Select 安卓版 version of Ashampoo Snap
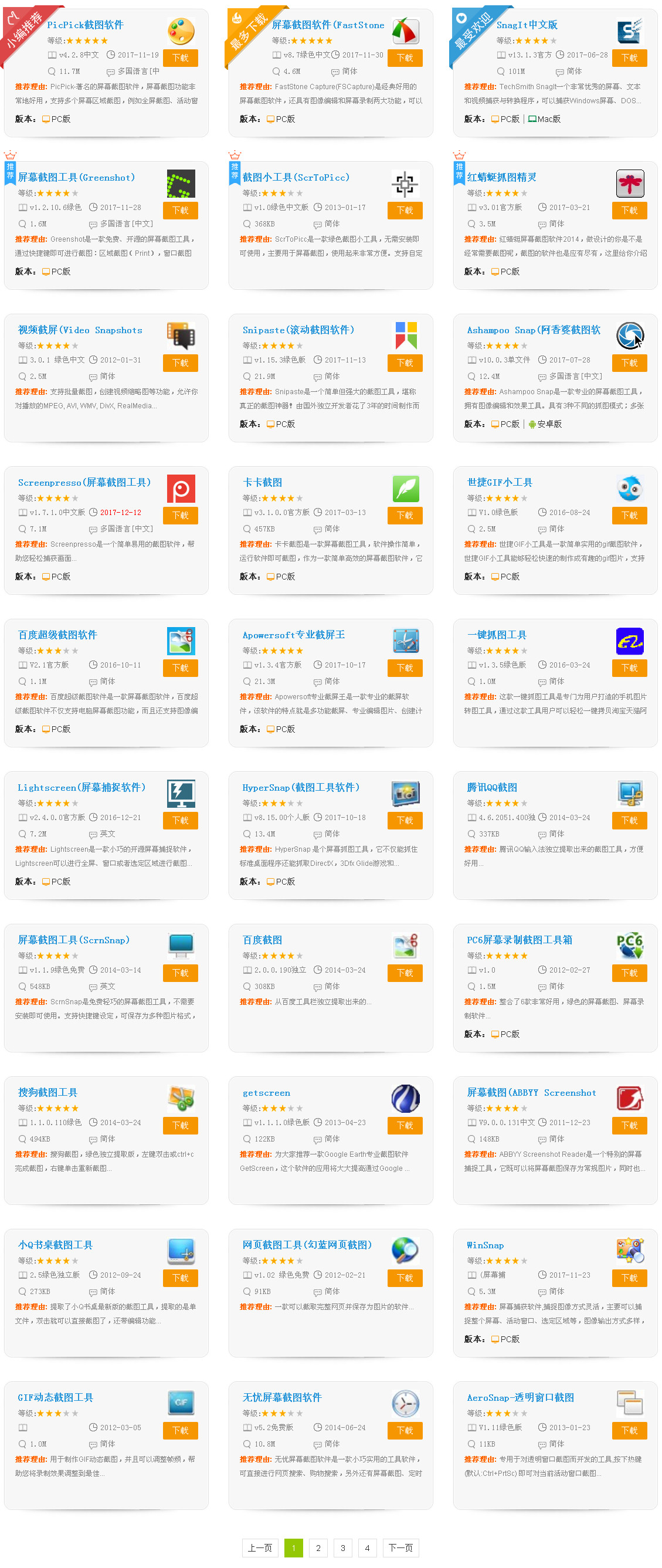The height and width of the screenshot is (1568, 662). 545,424
